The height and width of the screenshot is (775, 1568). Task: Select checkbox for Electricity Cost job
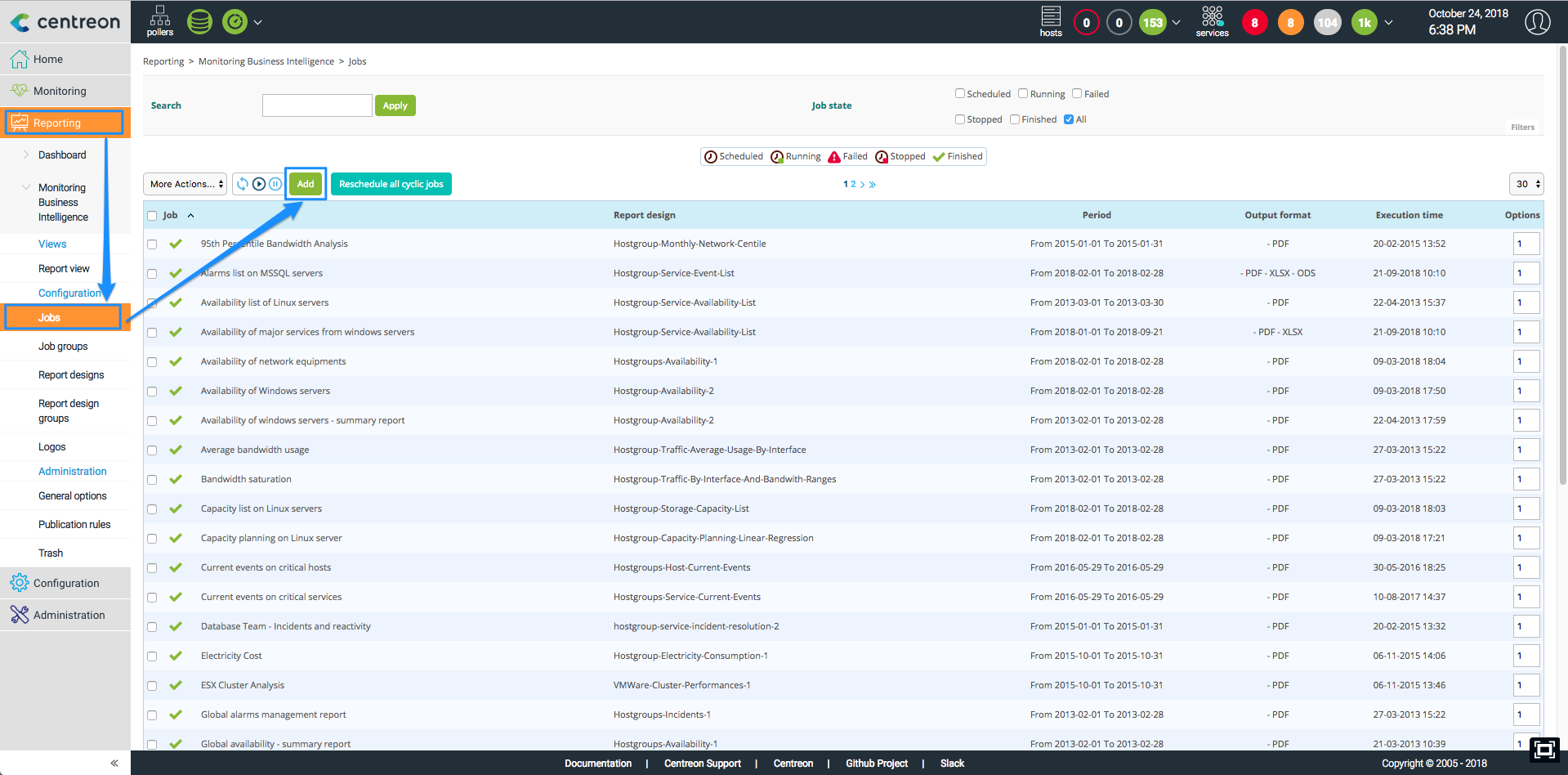(152, 656)
